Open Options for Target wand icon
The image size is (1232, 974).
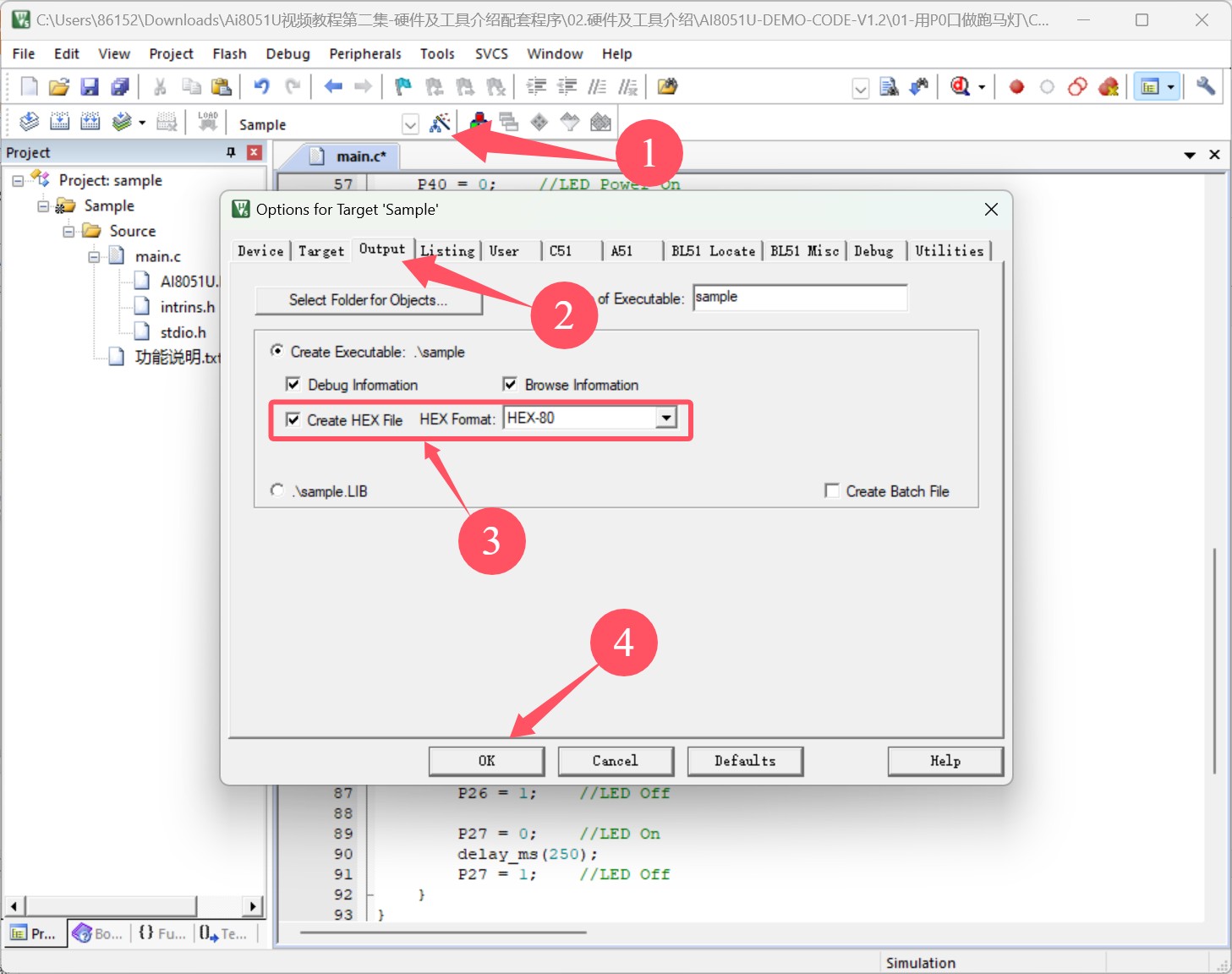click(440, 123)
